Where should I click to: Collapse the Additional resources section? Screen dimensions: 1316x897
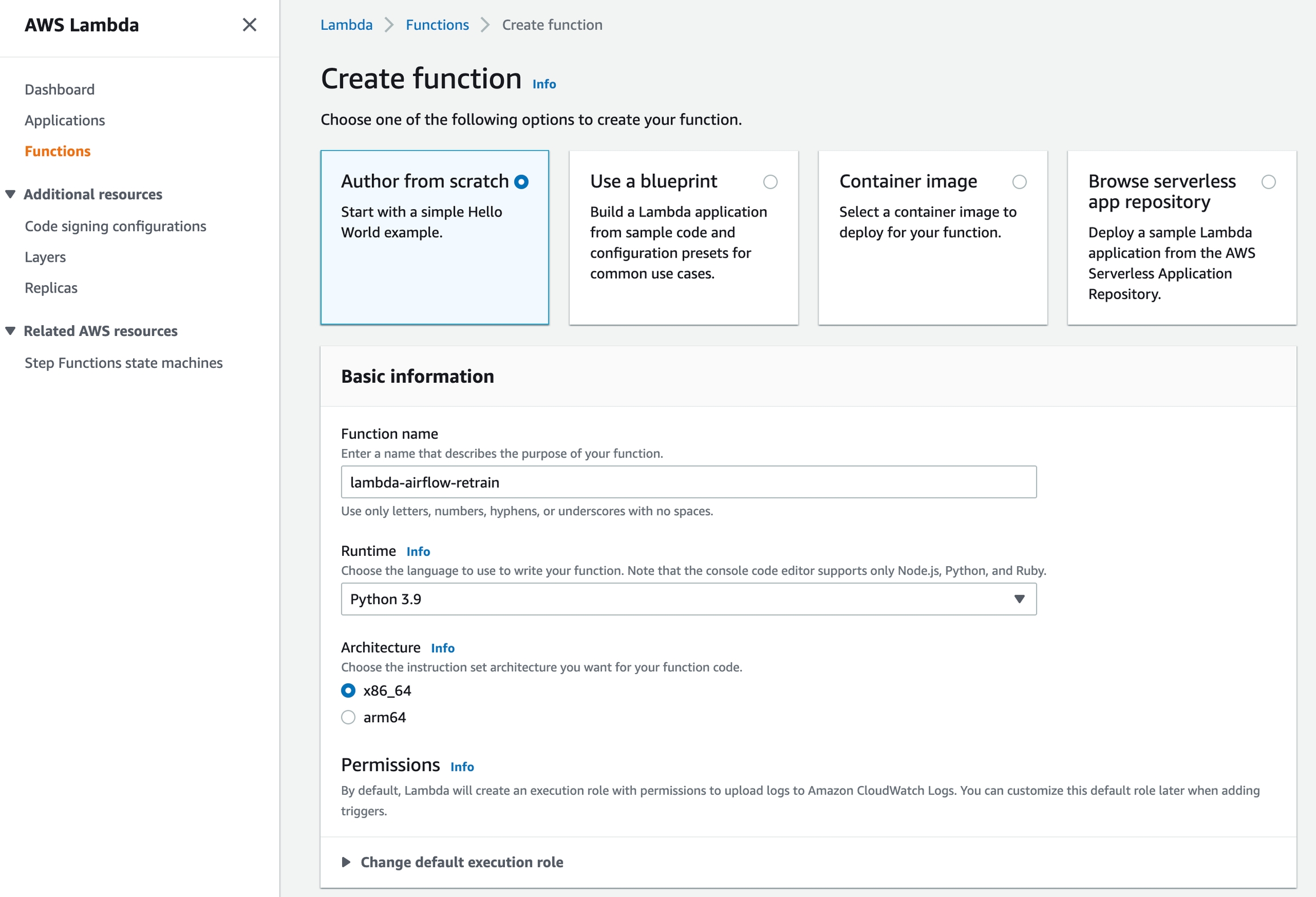click(x=10, y=194)
